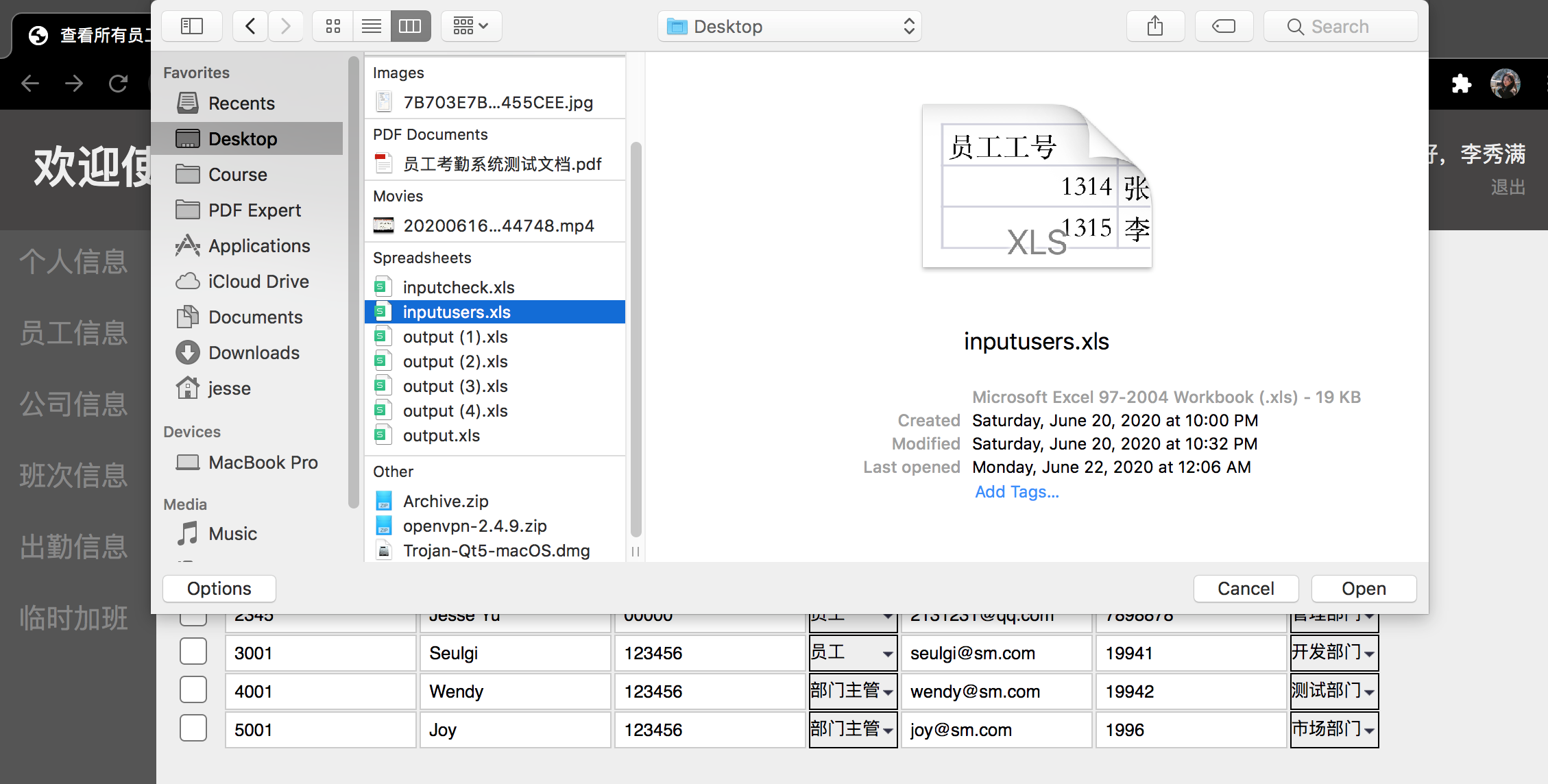Open the Desktop location dropdown
The width and height of the screenshot is (1548, 784).
click(x=789, y=26)
